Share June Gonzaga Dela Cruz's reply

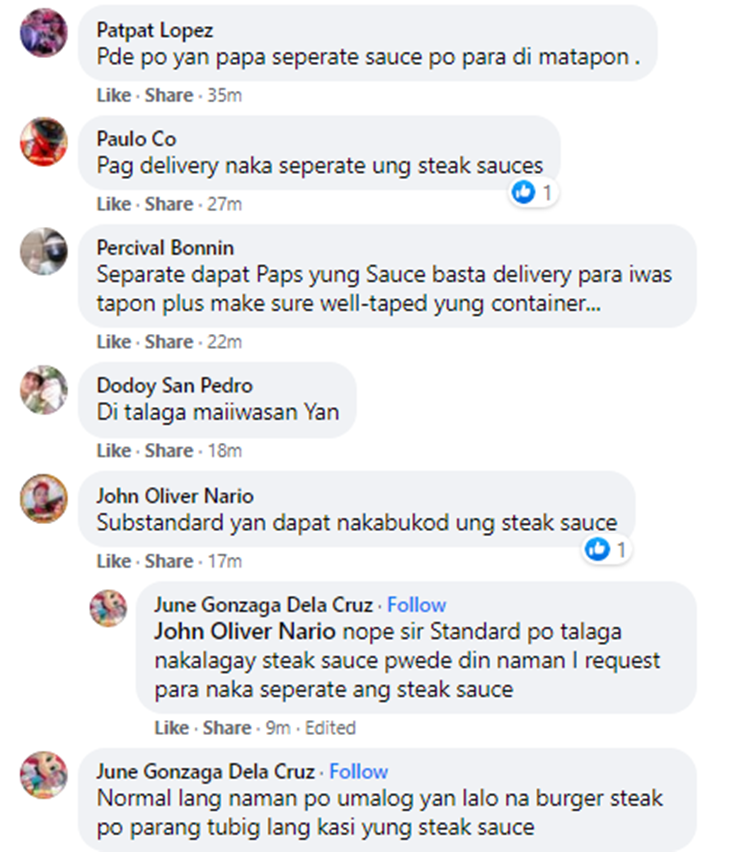(227, 728)
